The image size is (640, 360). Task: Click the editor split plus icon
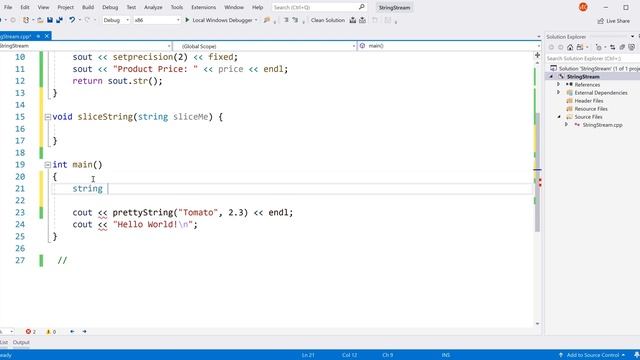point(537,55)
